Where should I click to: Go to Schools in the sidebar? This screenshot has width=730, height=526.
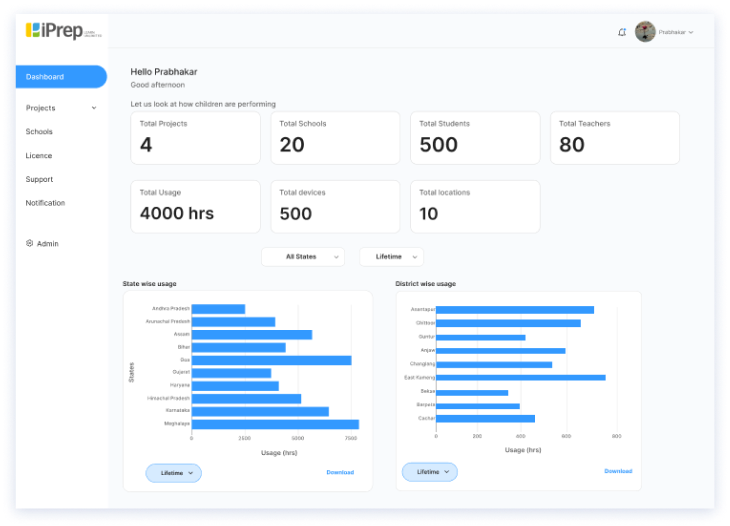(x=39, y=132)
